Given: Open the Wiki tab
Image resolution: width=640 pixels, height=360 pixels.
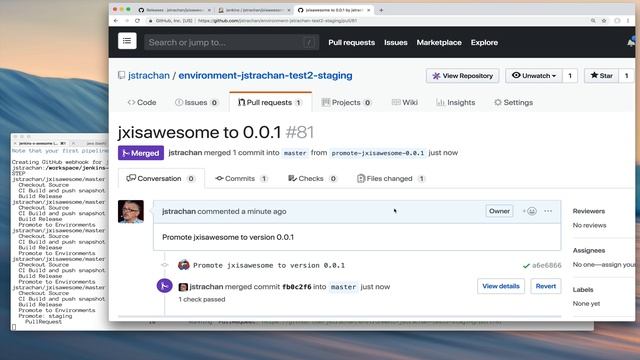Looking at the screenshot, I should [404, 102].
